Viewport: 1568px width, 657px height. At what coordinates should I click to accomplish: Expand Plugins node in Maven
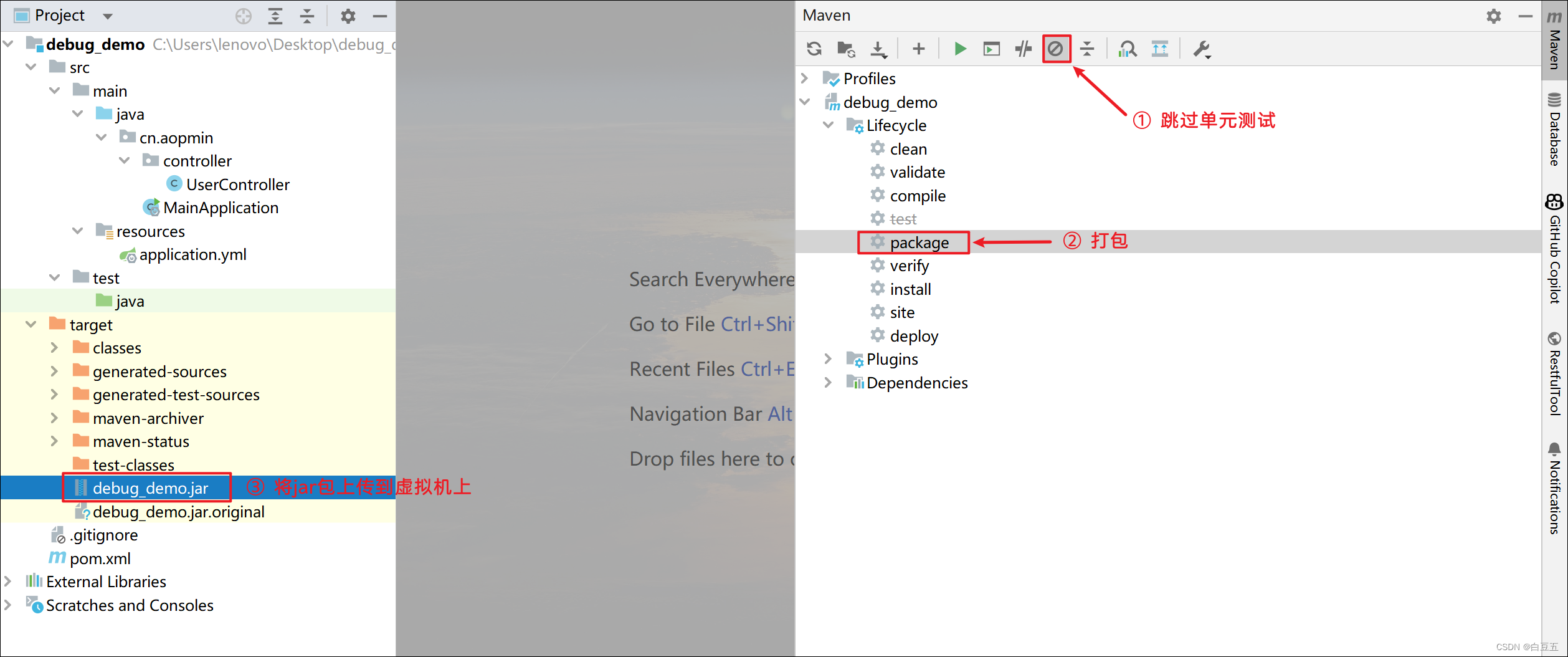click(828, 358)
